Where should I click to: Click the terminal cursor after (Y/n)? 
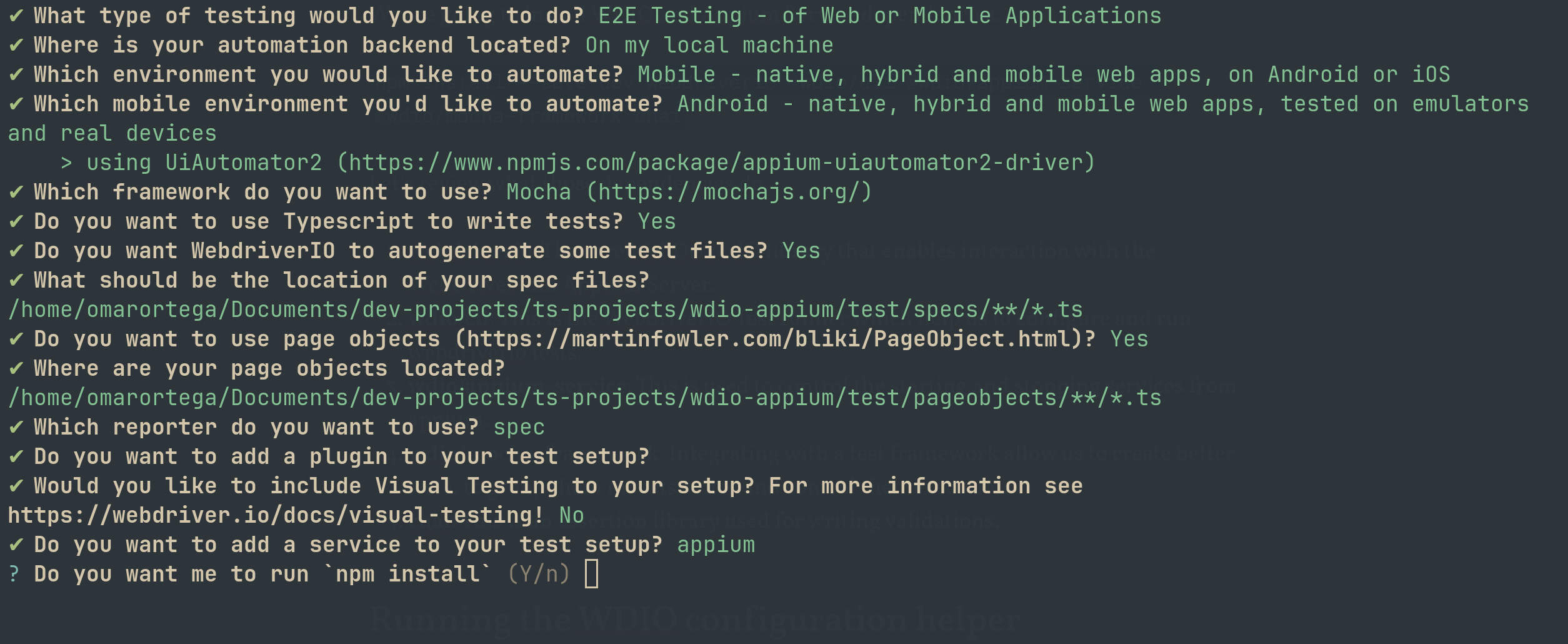point(591,574)
